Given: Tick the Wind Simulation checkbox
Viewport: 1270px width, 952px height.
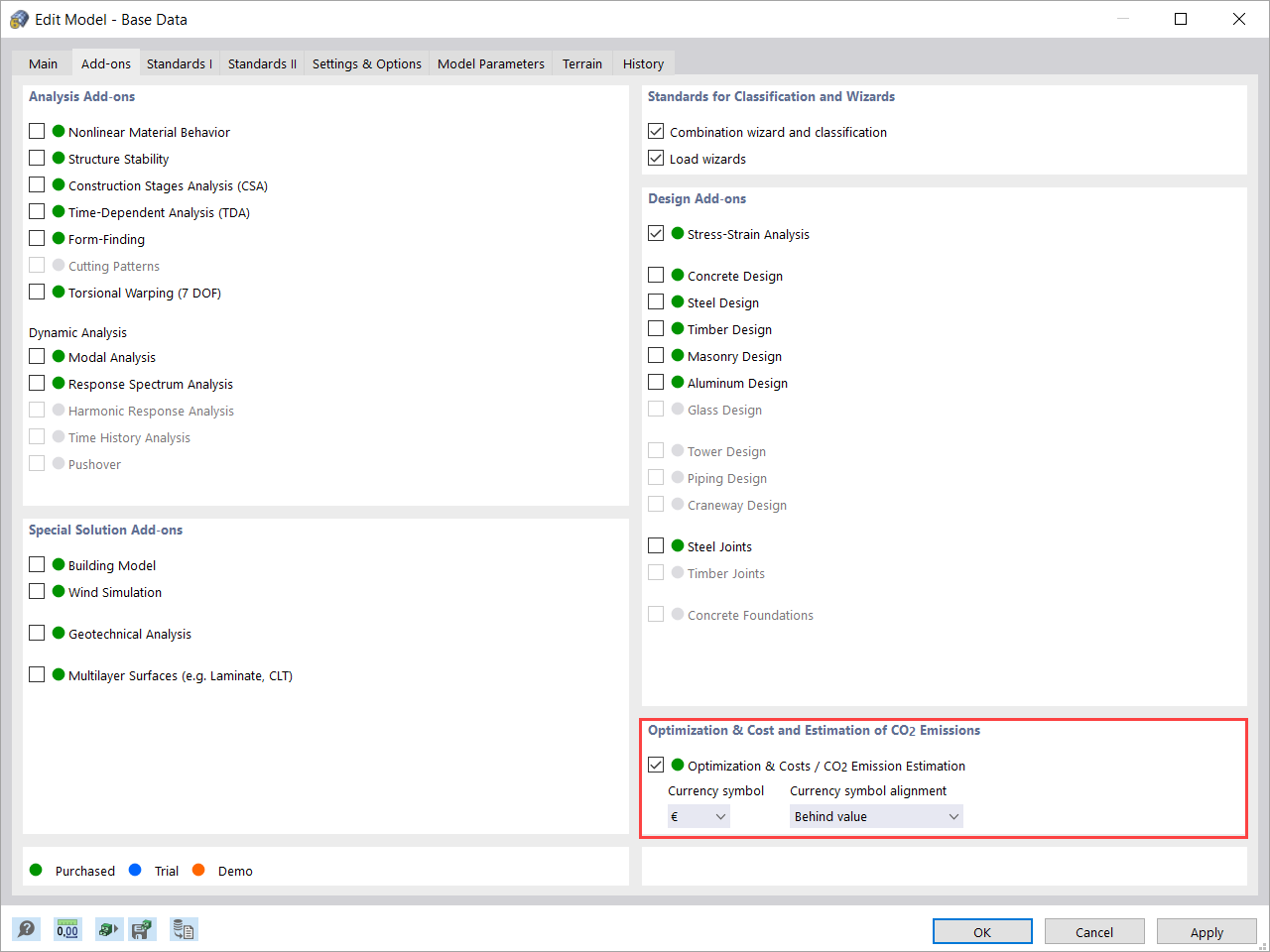Looking at the screenshot, I should point(37,591).
